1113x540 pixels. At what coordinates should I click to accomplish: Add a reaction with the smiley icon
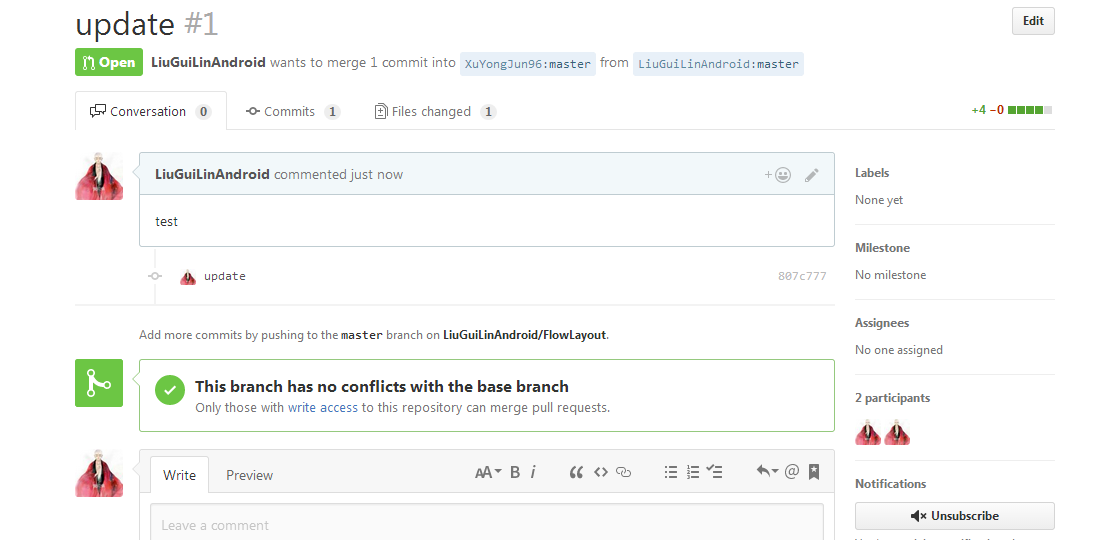778,175
